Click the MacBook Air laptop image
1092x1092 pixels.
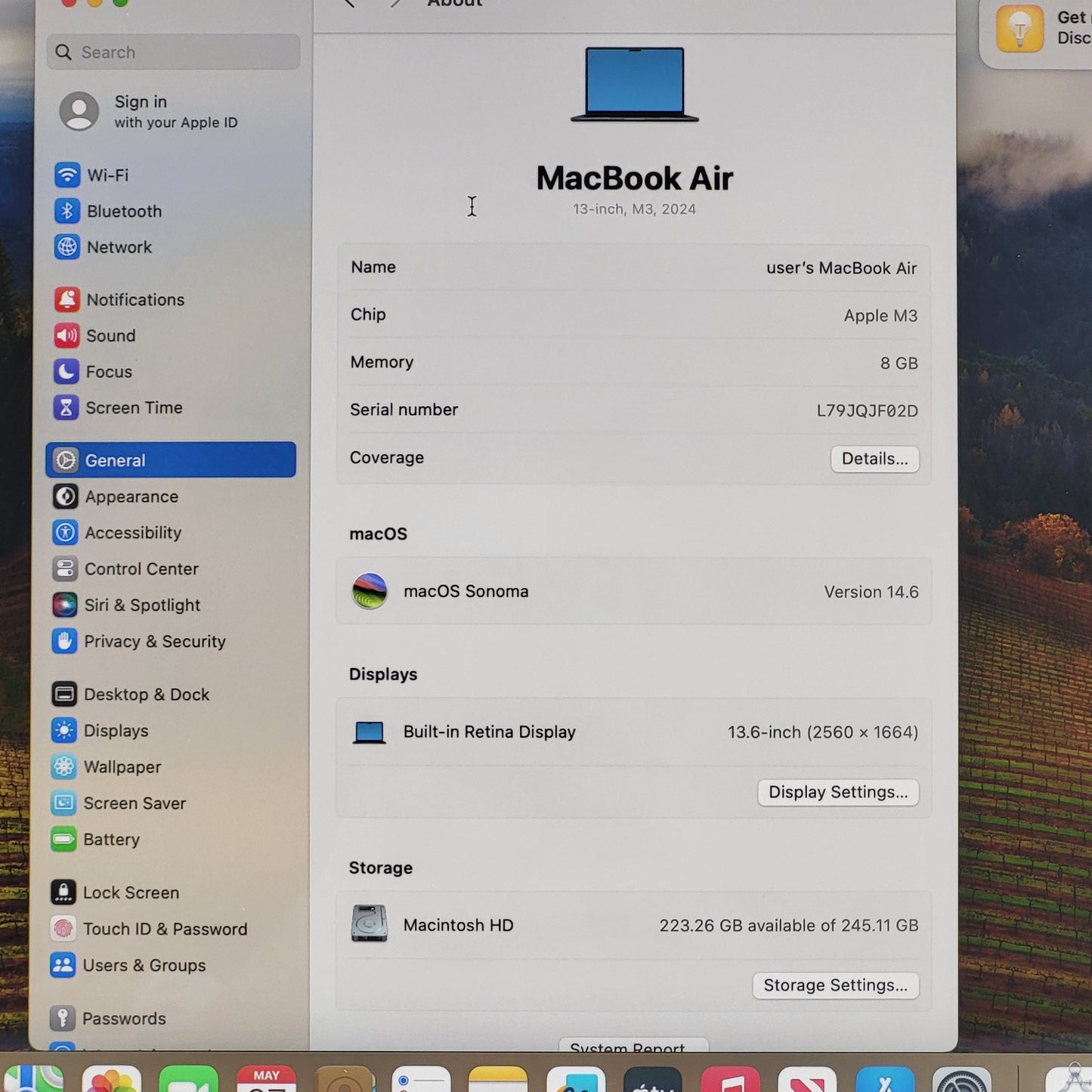tap(635, 85)
